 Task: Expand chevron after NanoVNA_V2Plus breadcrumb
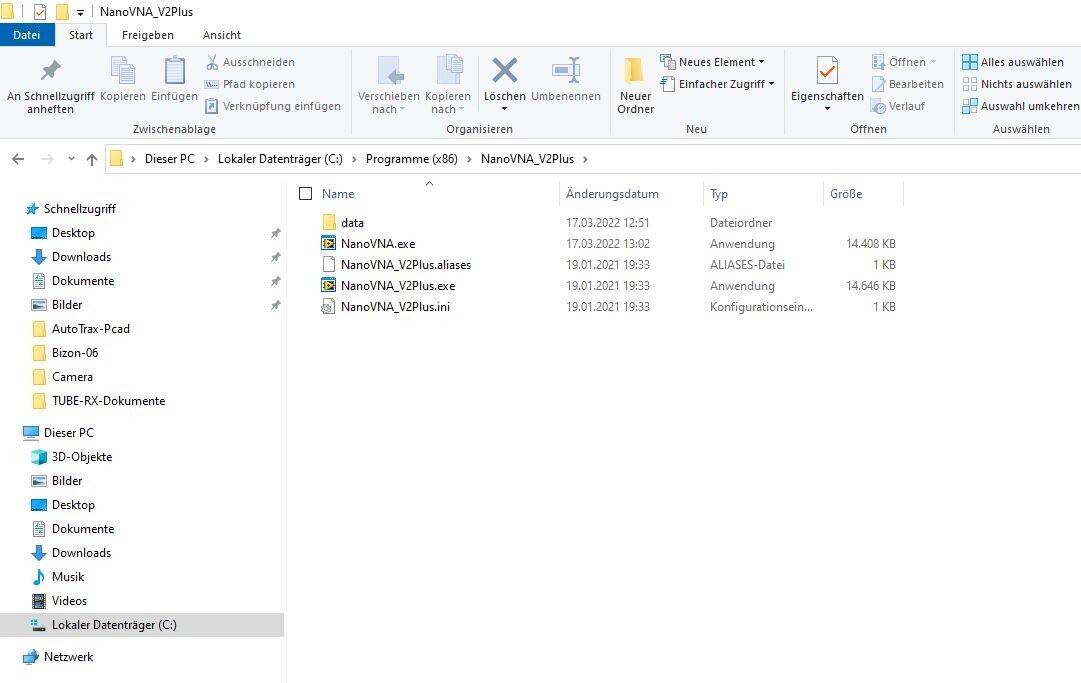tap(585, 159)
